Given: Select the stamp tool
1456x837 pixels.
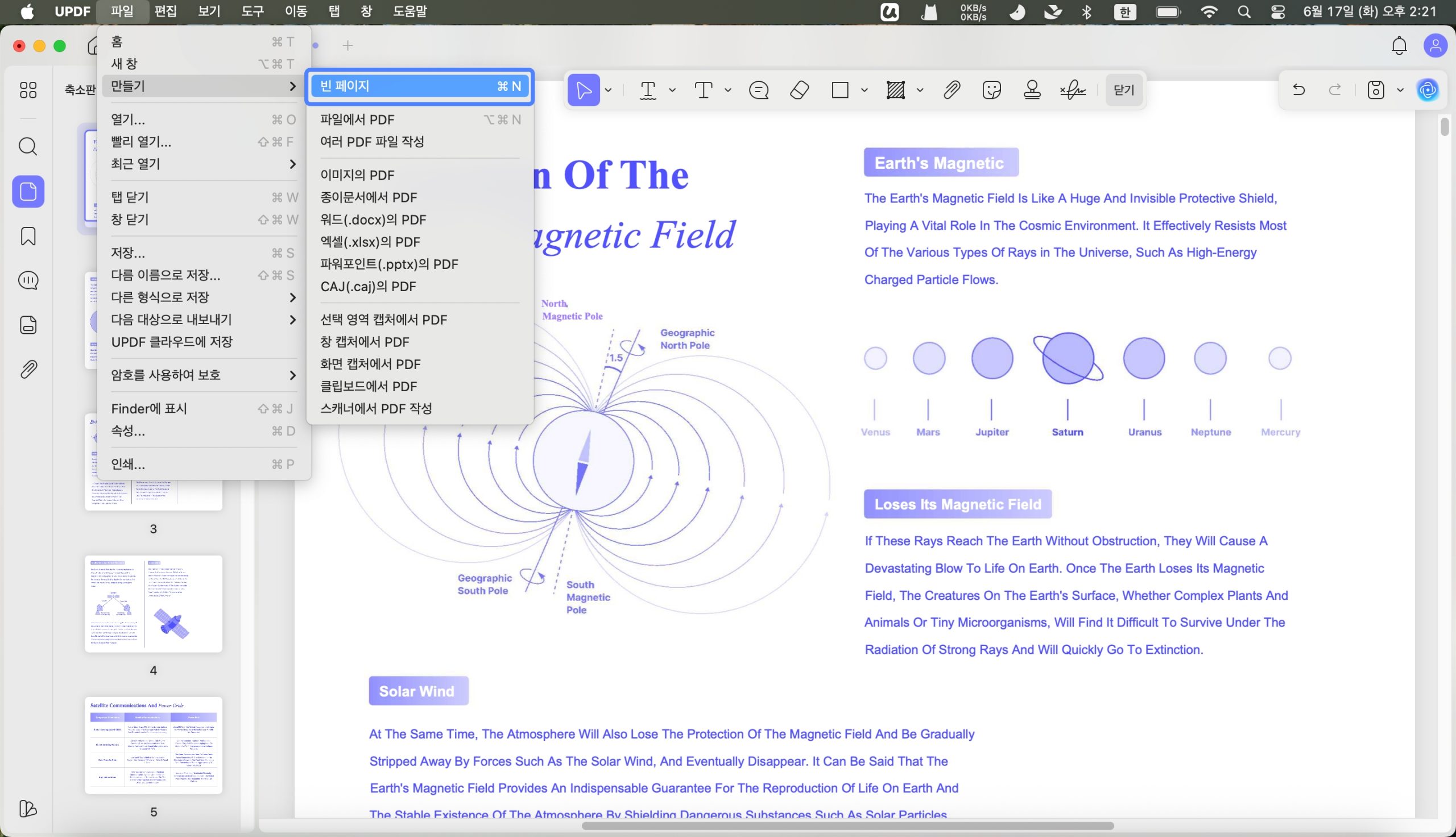Looking at the screenshot, I should [x=1032, y=90].
